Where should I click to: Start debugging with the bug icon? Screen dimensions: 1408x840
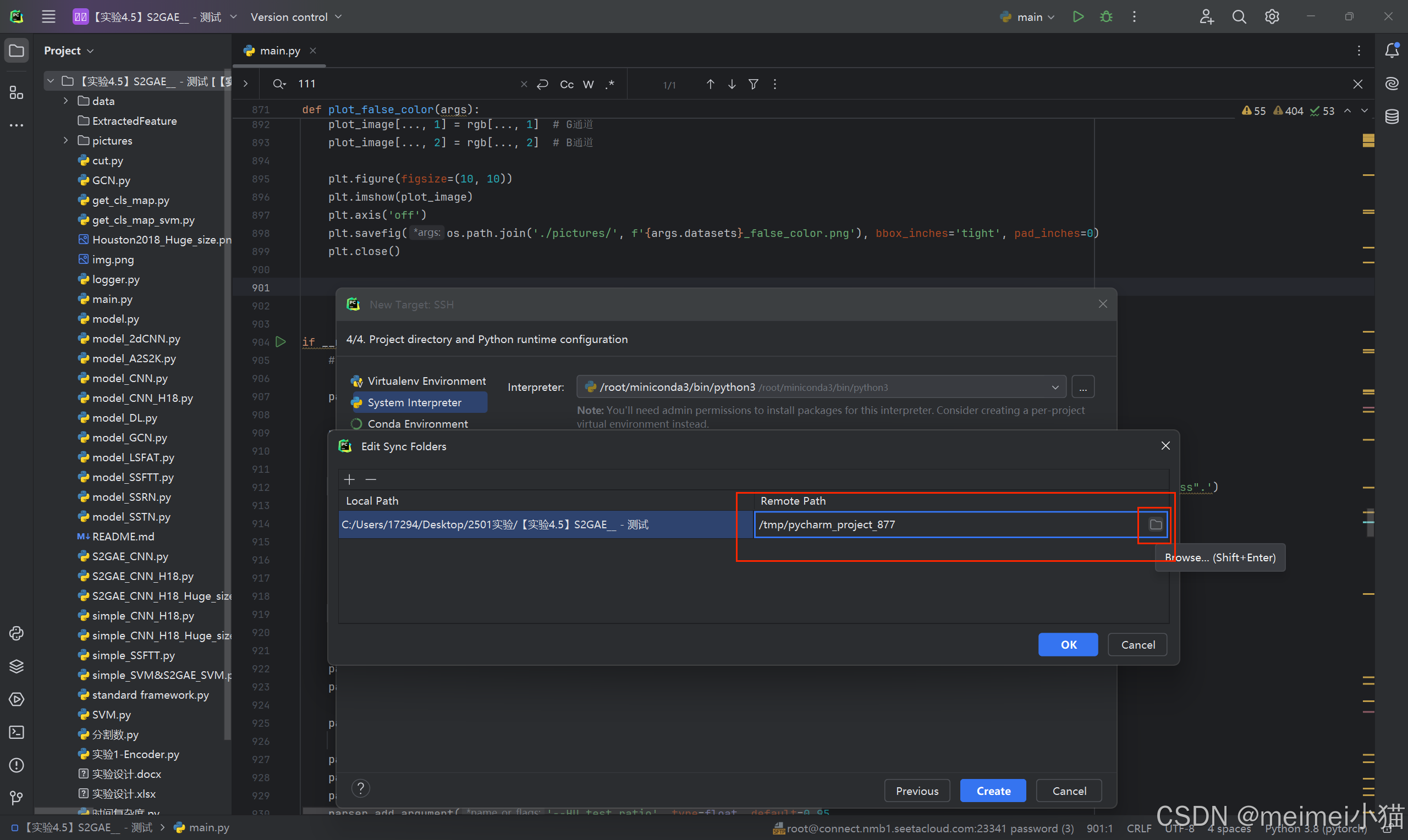click(x=1105, y=17)
